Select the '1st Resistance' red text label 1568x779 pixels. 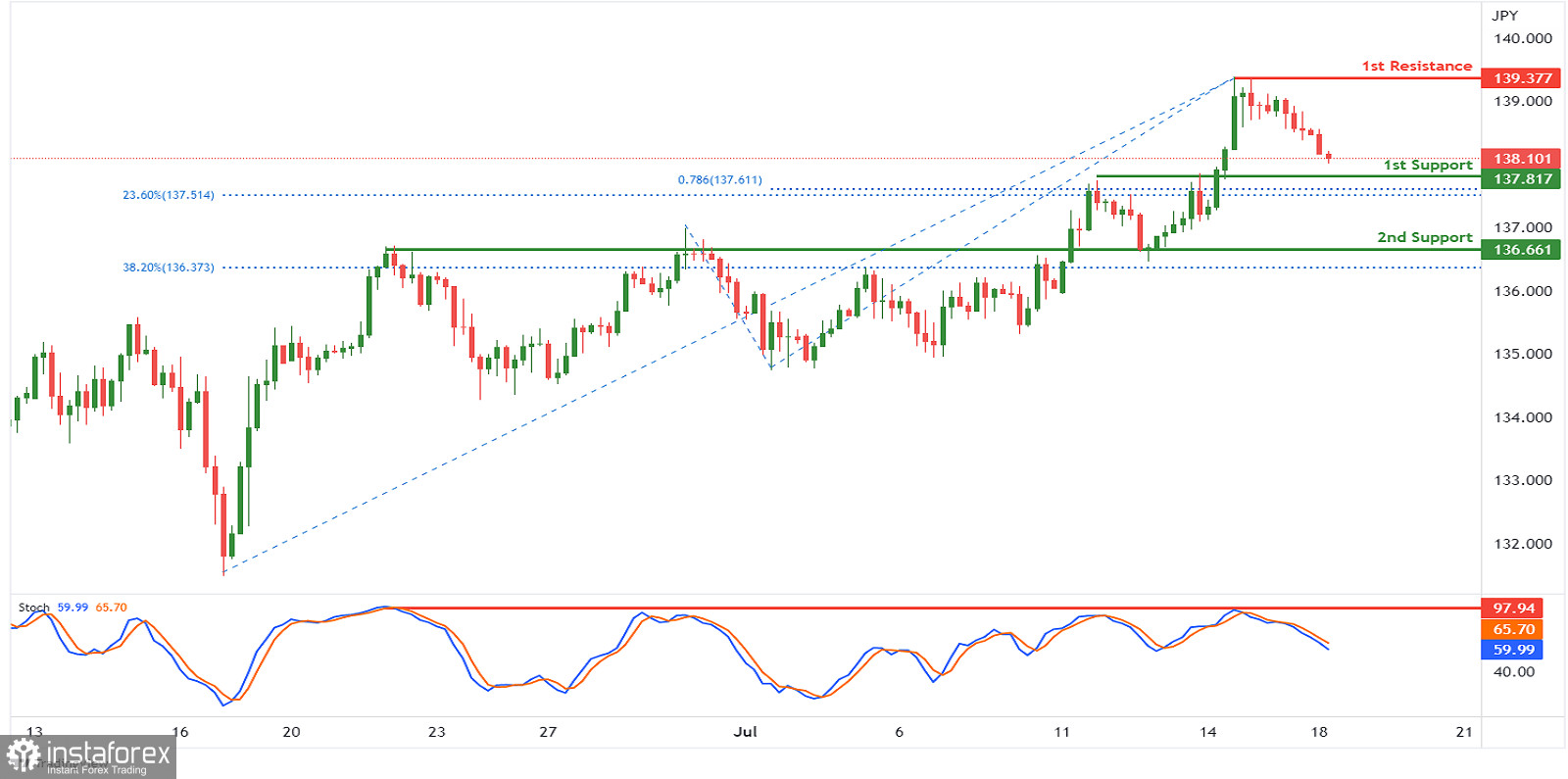(1416, 67)
